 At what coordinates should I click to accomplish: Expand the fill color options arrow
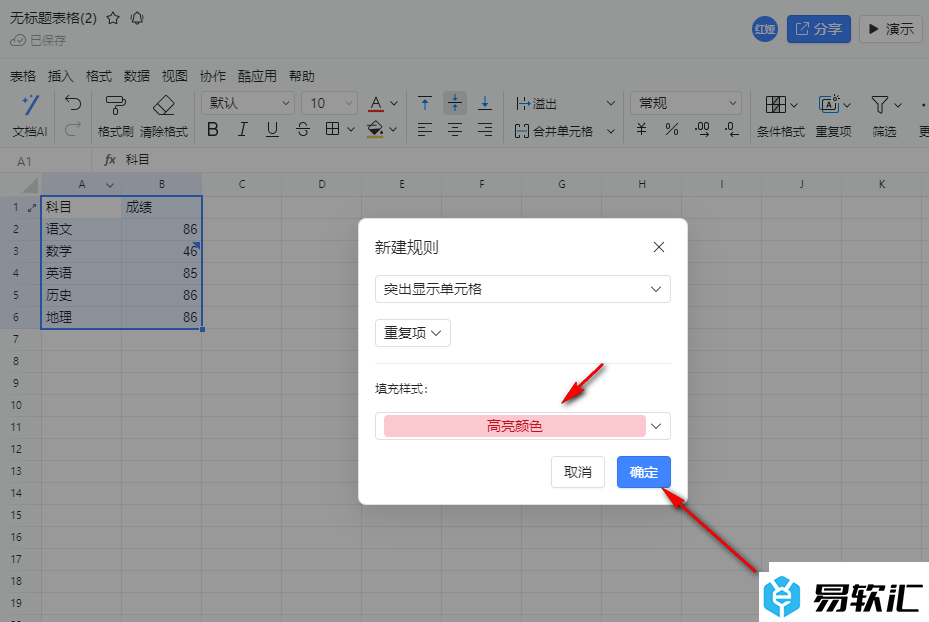393,129
